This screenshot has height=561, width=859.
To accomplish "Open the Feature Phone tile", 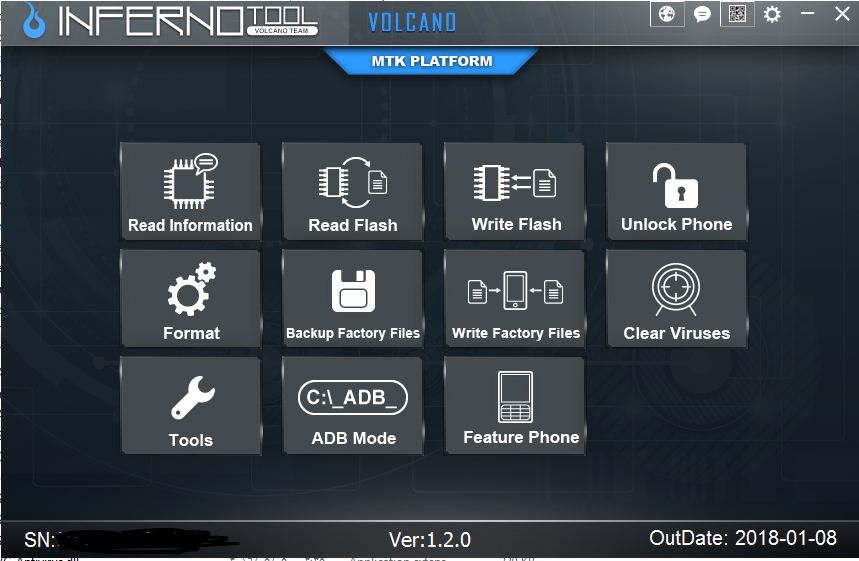I will (514, 406).
